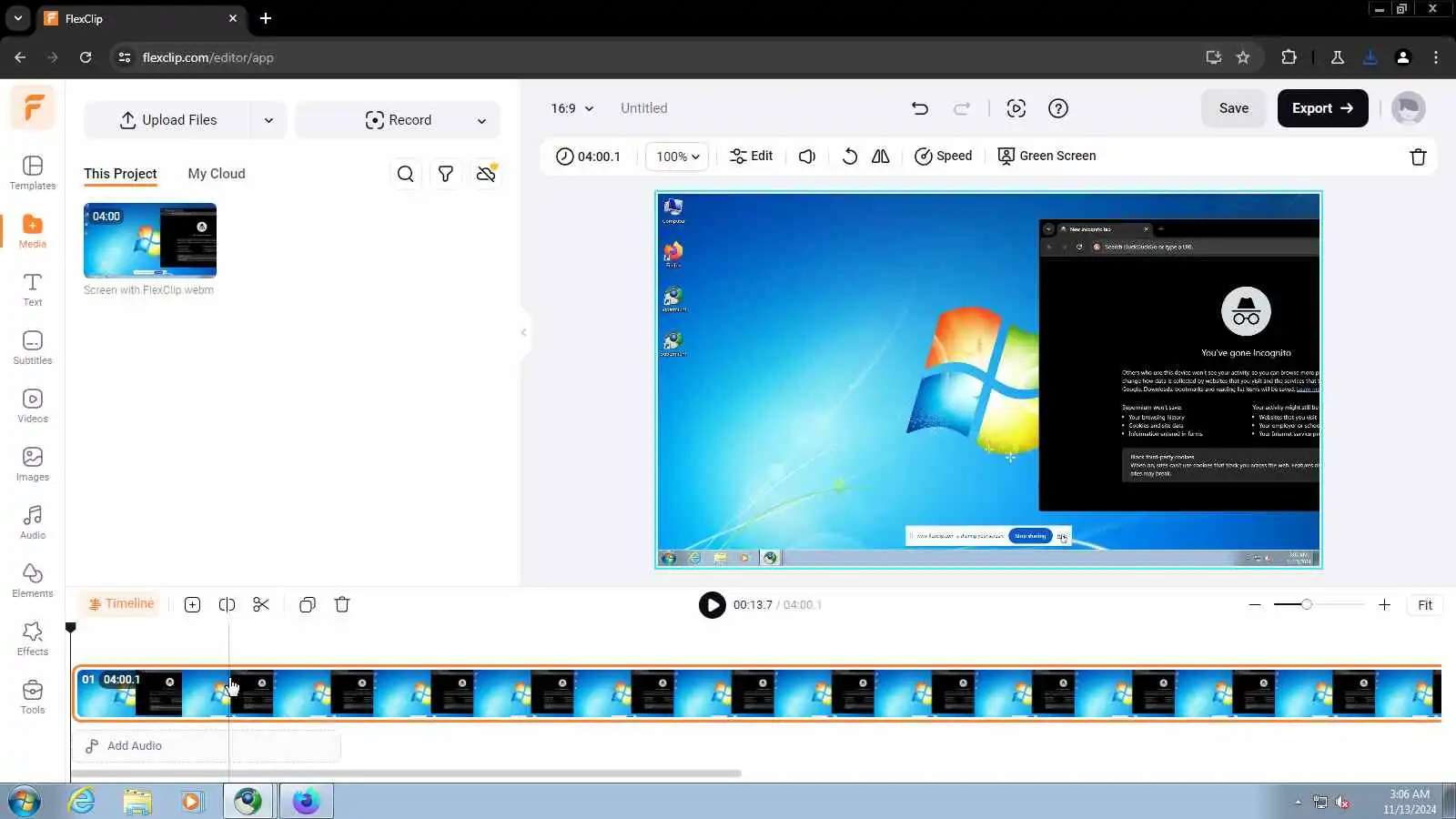Open the 16:9 aspect ratio dropdown
1456x819 pixels.
[572, 108]
